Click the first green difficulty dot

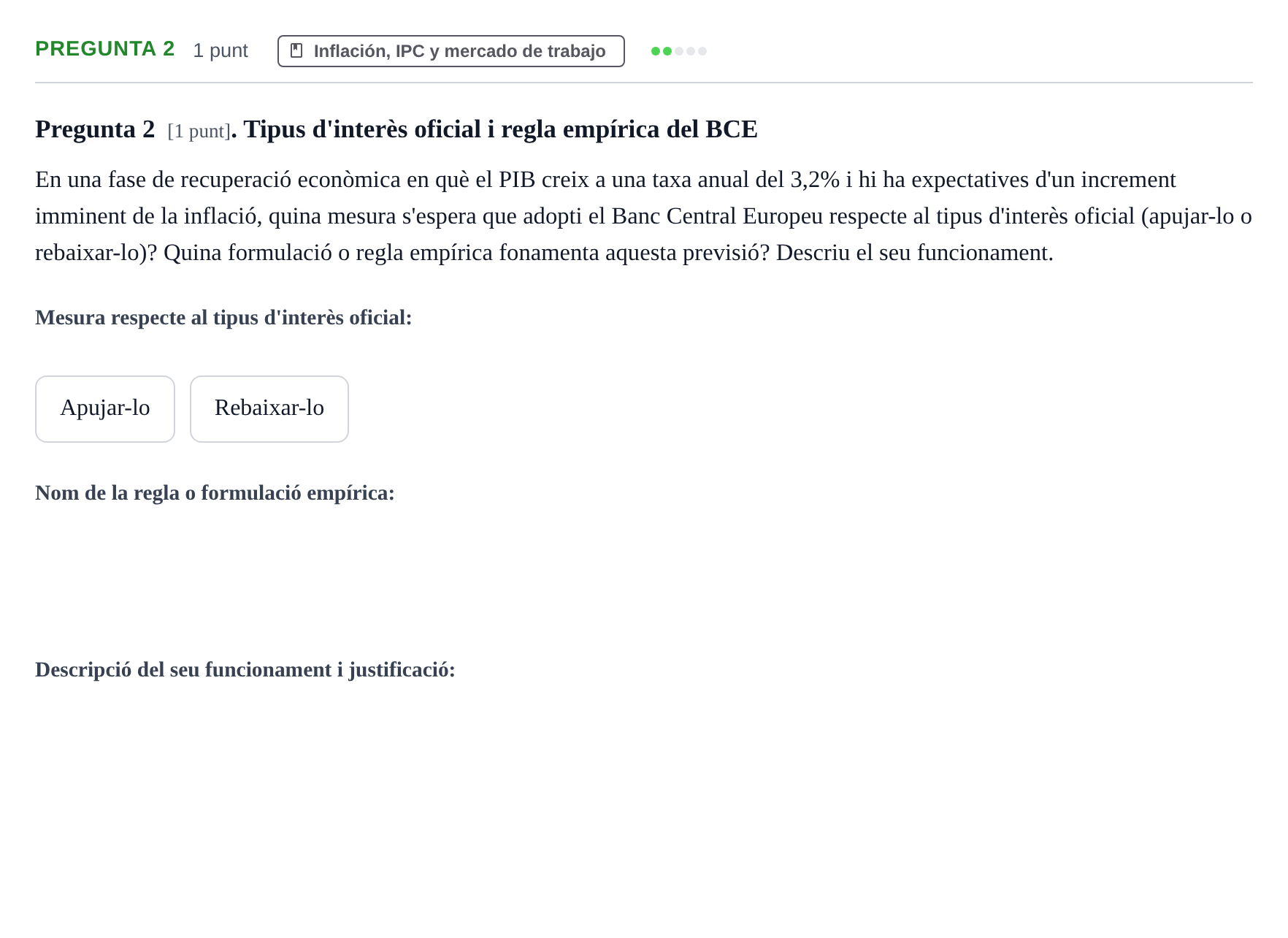(656, 51)
